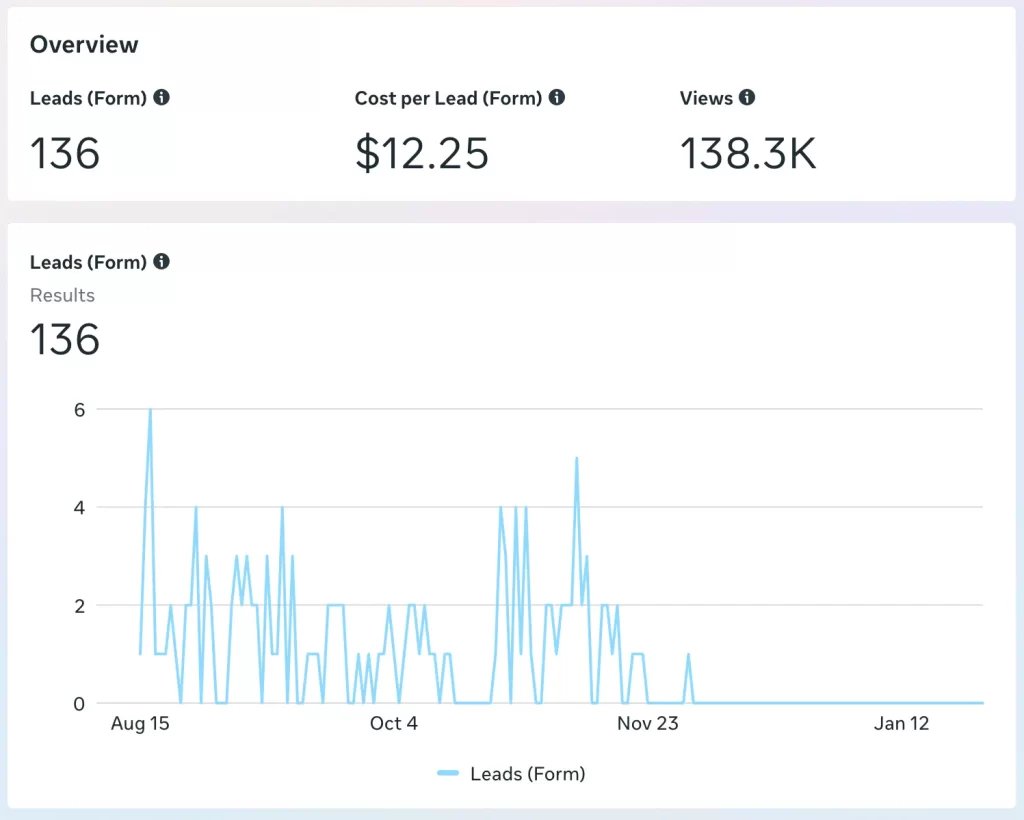Click the 136 value in the Overview card
Screen dimensions: 1024x820
[65, 154]
